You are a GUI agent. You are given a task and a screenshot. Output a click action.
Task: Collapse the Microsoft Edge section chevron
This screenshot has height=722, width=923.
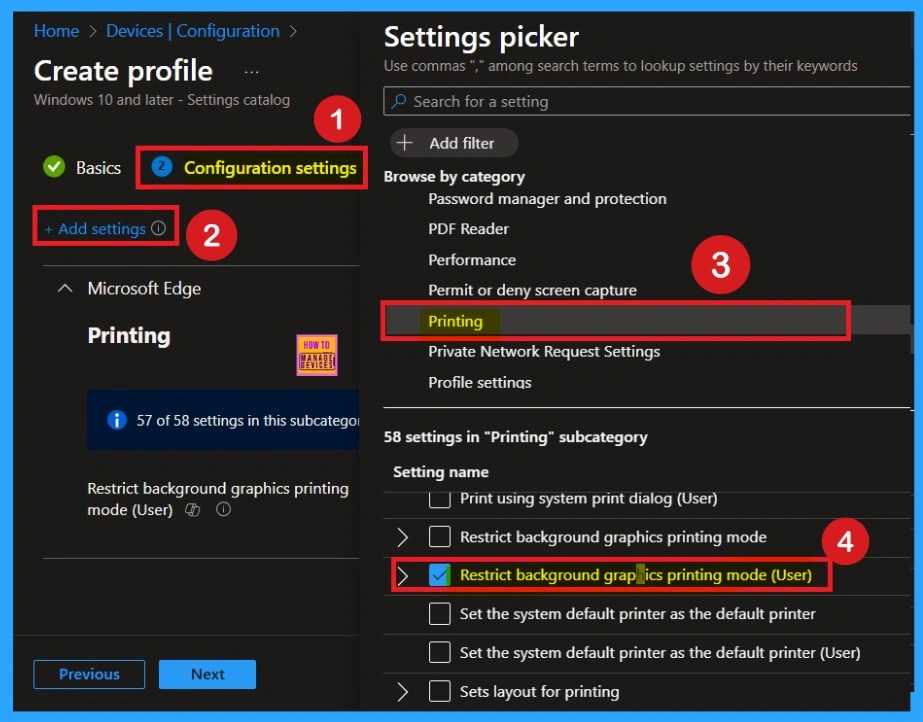pos(65,288)
